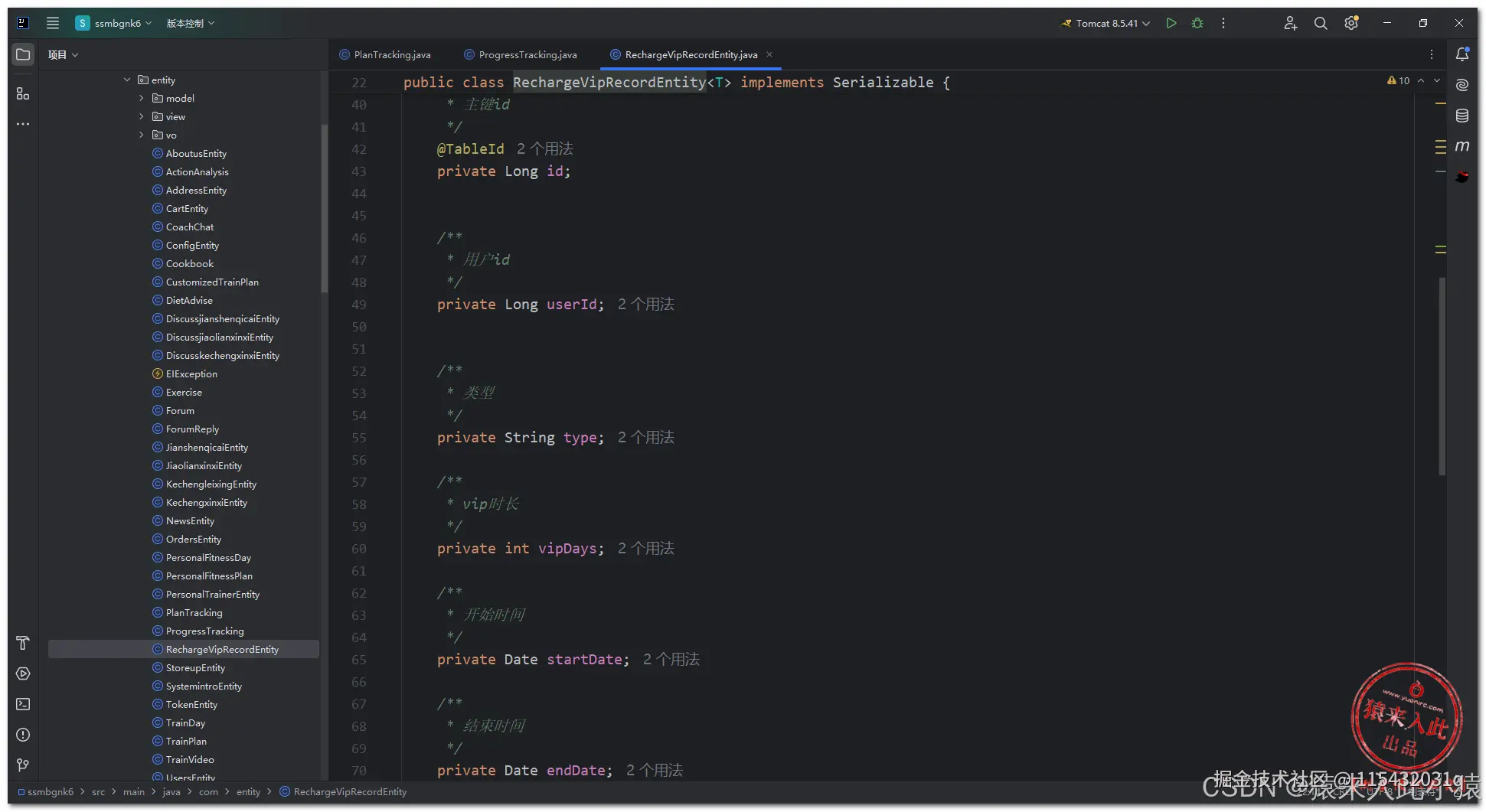The width and height of the screenshot is (1486, 812).
Task: Click the src breadcrumb
Action: [x=99, y=792]
